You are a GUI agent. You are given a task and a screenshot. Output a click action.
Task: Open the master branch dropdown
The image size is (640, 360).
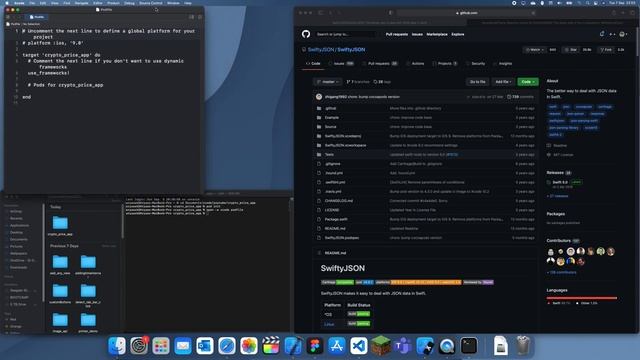[x=328, y=82]
